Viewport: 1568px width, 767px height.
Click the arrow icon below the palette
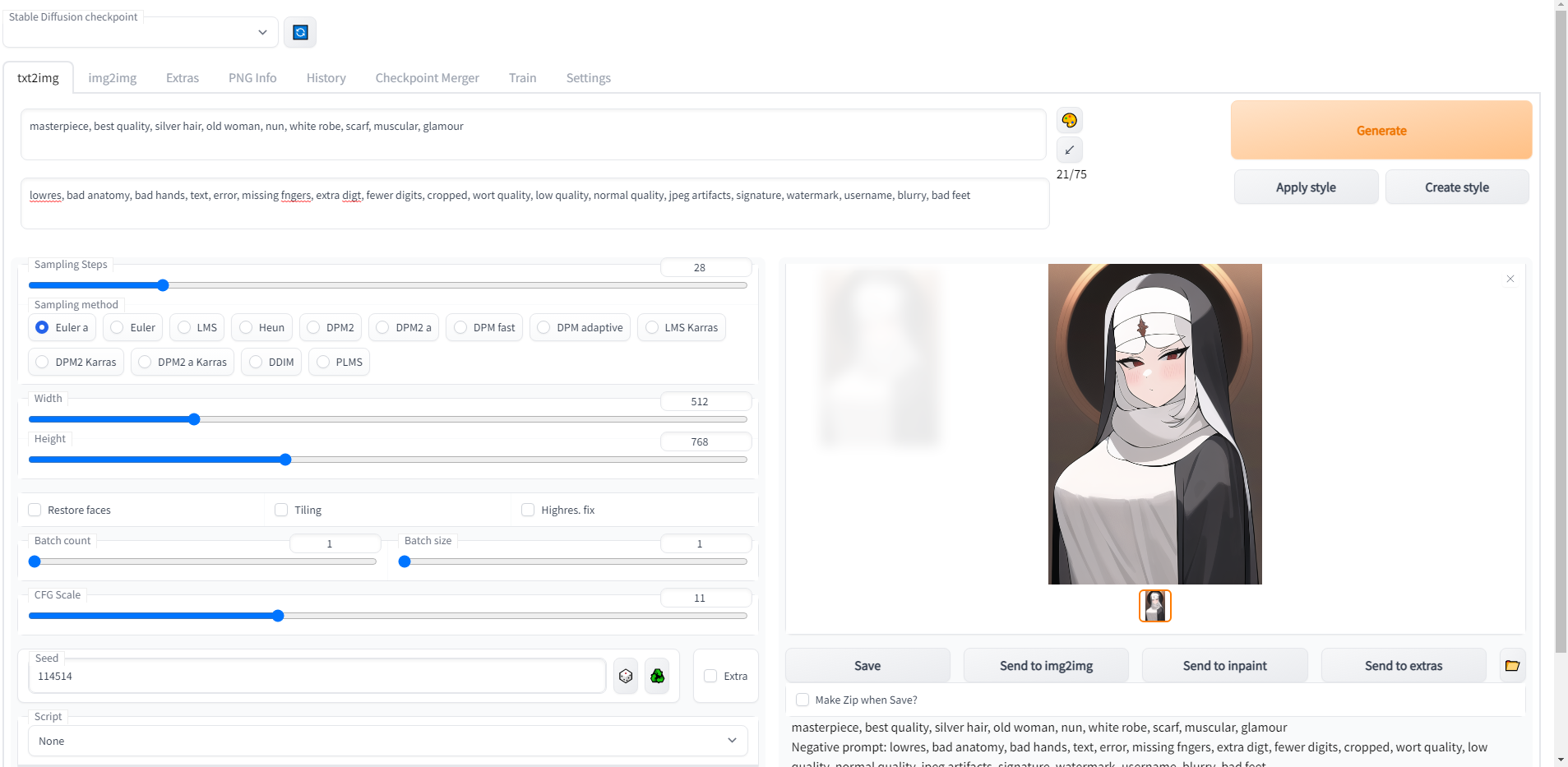pyautogui.click(x=1069, y=150)
